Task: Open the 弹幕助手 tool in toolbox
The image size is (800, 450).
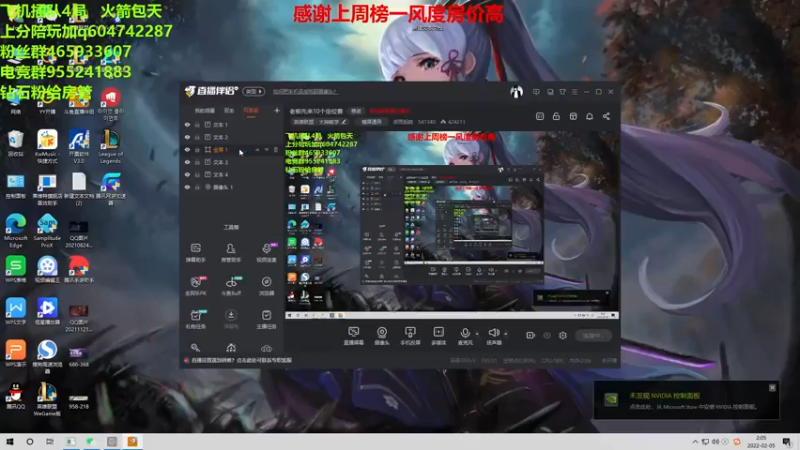Action: pyautogui.click(x=195, y=253)
